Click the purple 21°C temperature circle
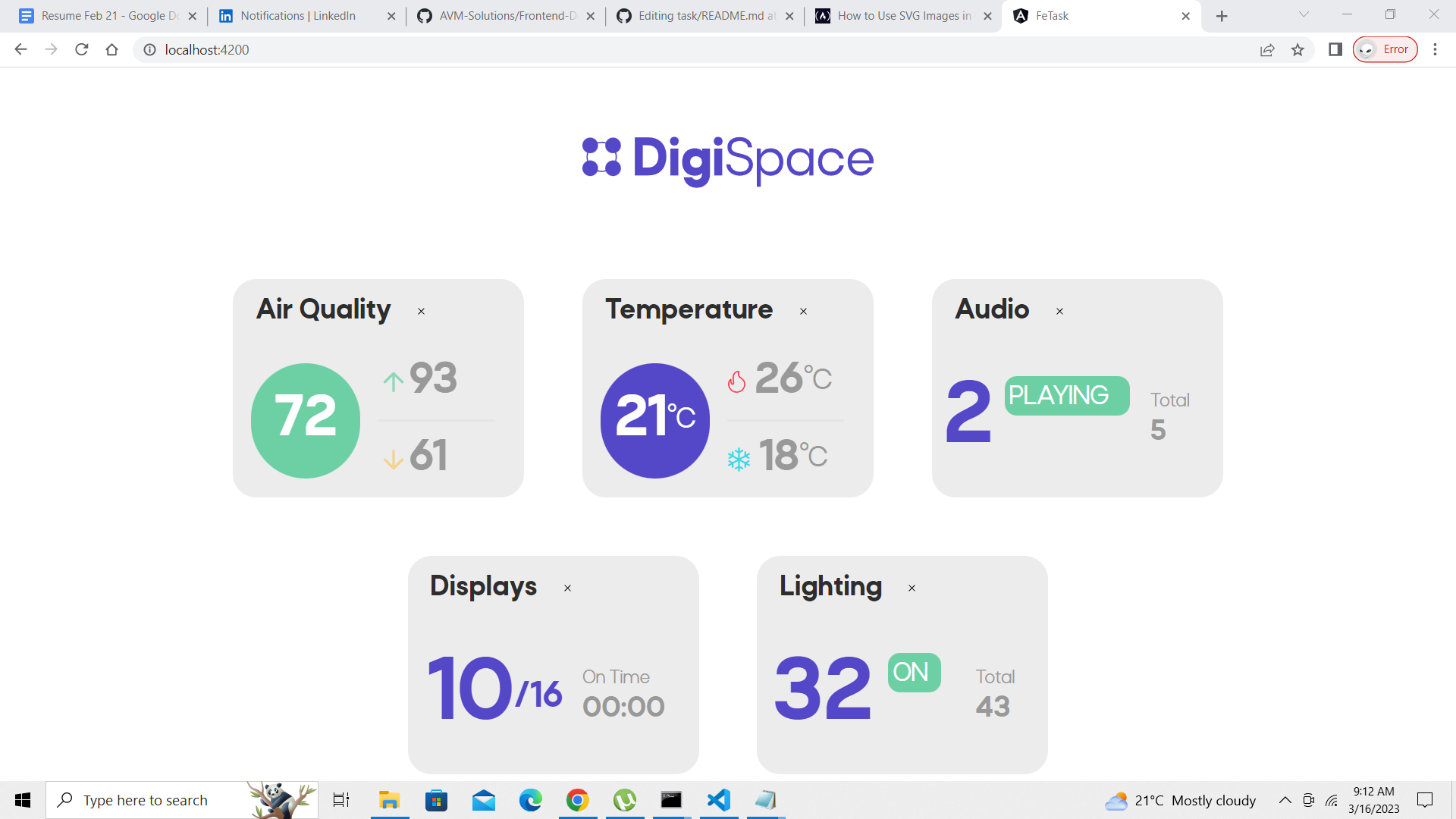 coord(655,421)
